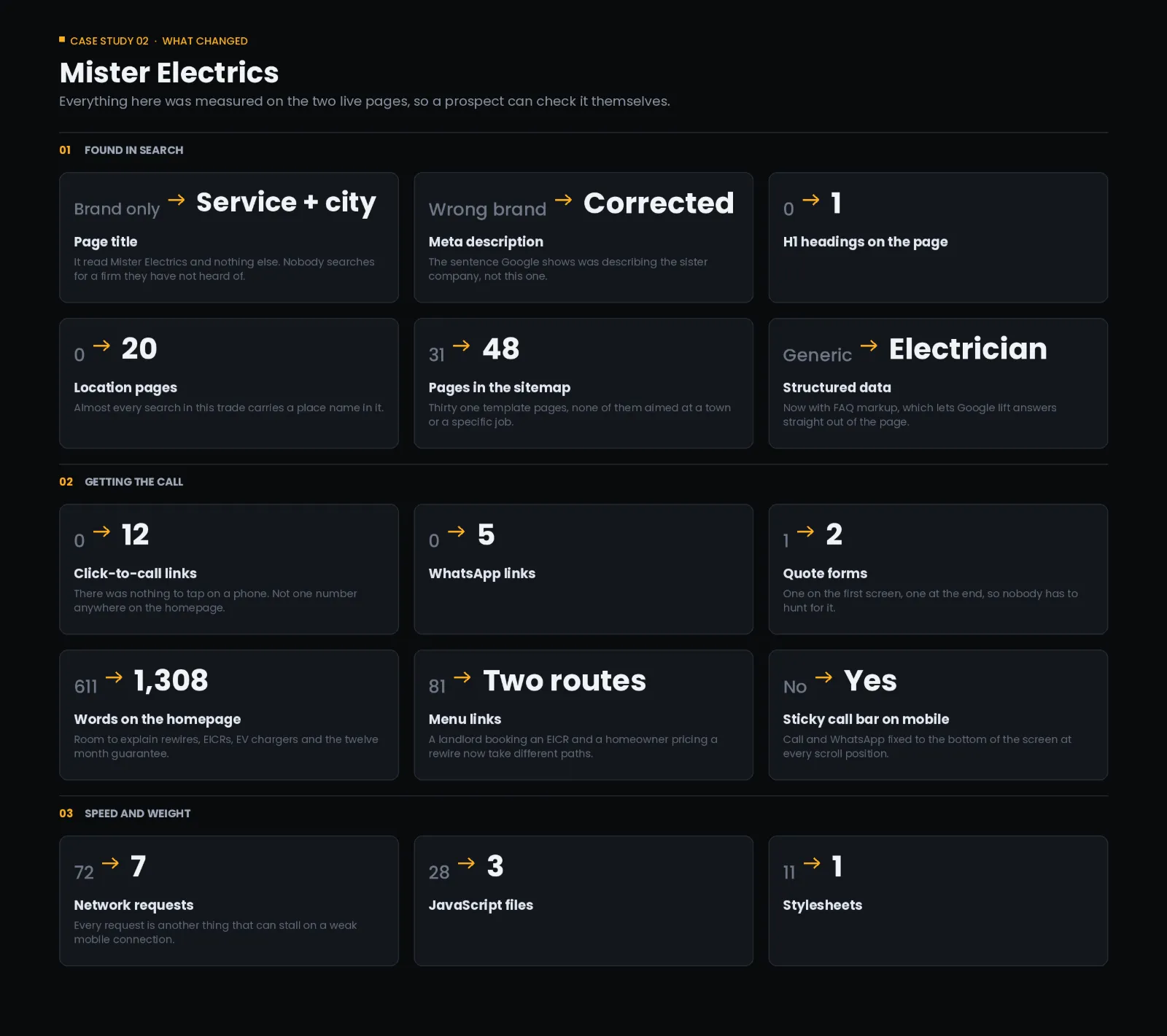Click the "11" stylesheets before value
This screenshot has width=1167, height=1036.
point(789,873)
